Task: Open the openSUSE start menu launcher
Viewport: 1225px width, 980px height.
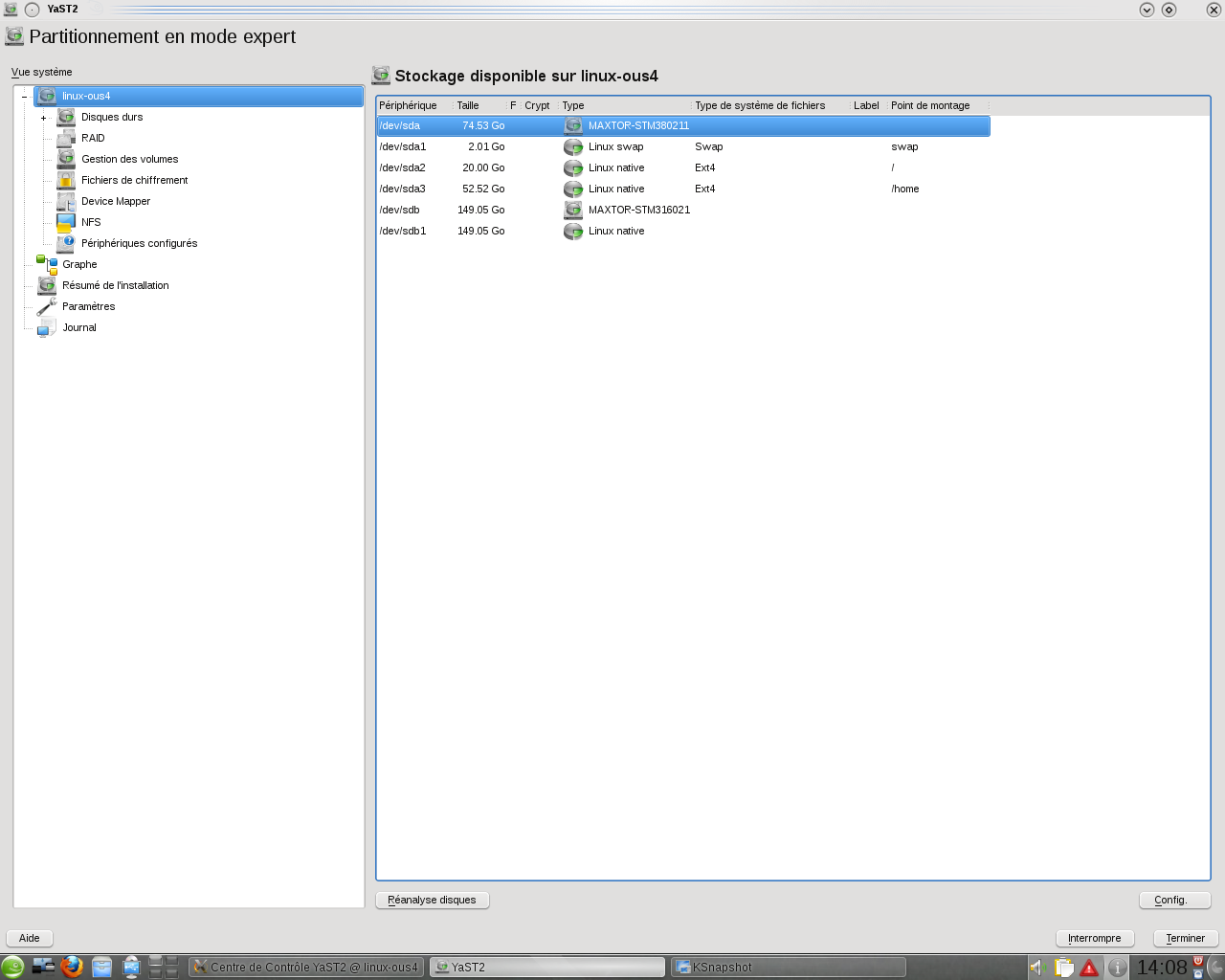Action: [x=12, y=967]
